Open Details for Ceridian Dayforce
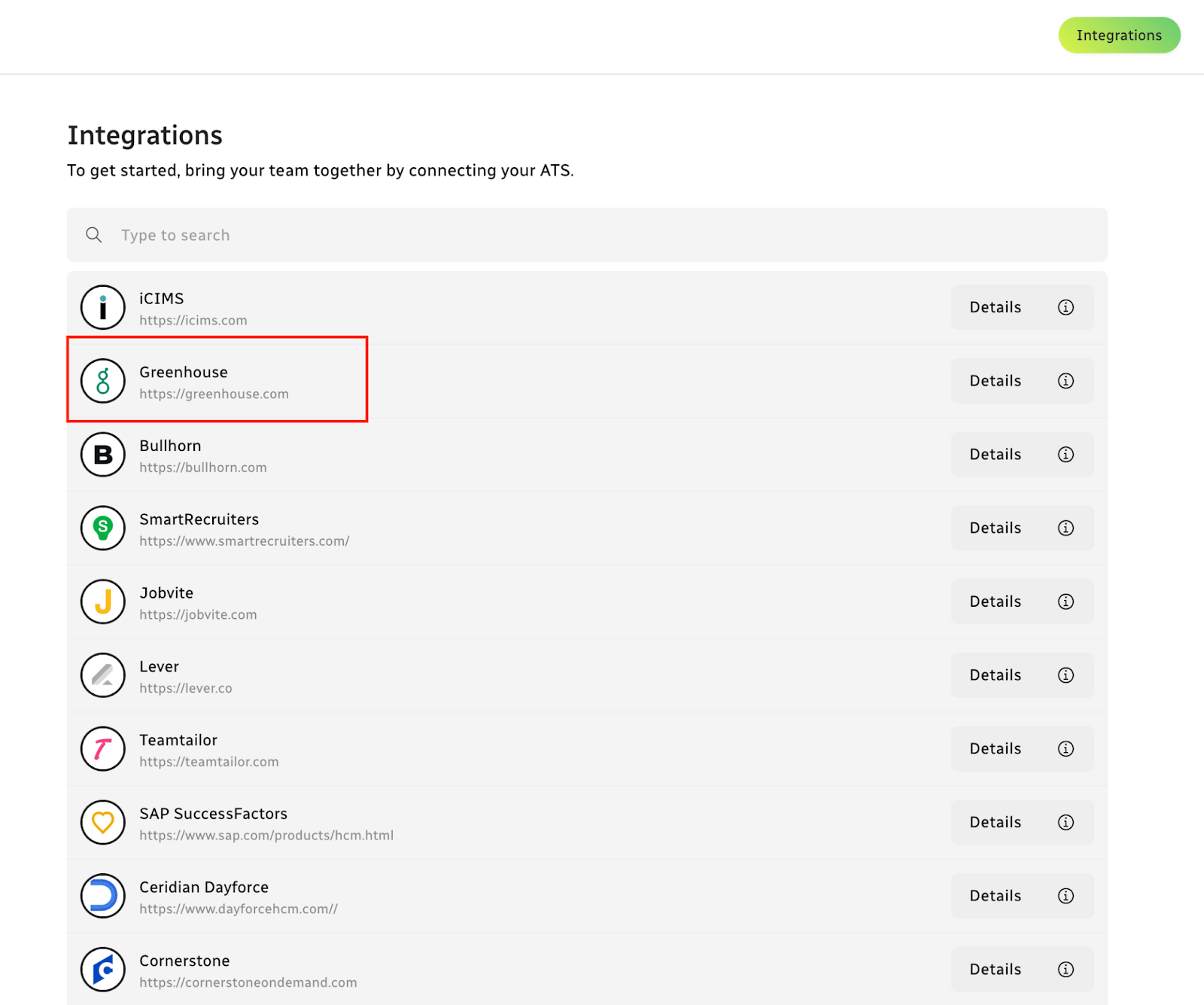1204x1005 pixels. [1022, 896]
